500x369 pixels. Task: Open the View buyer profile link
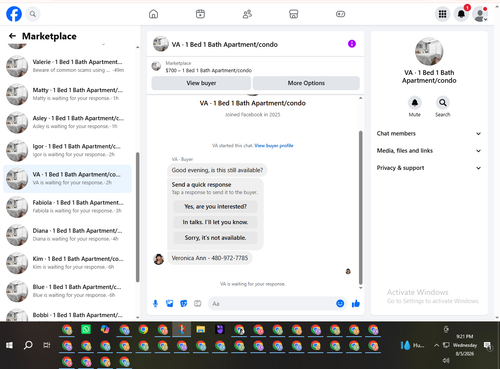click(274, 146)
